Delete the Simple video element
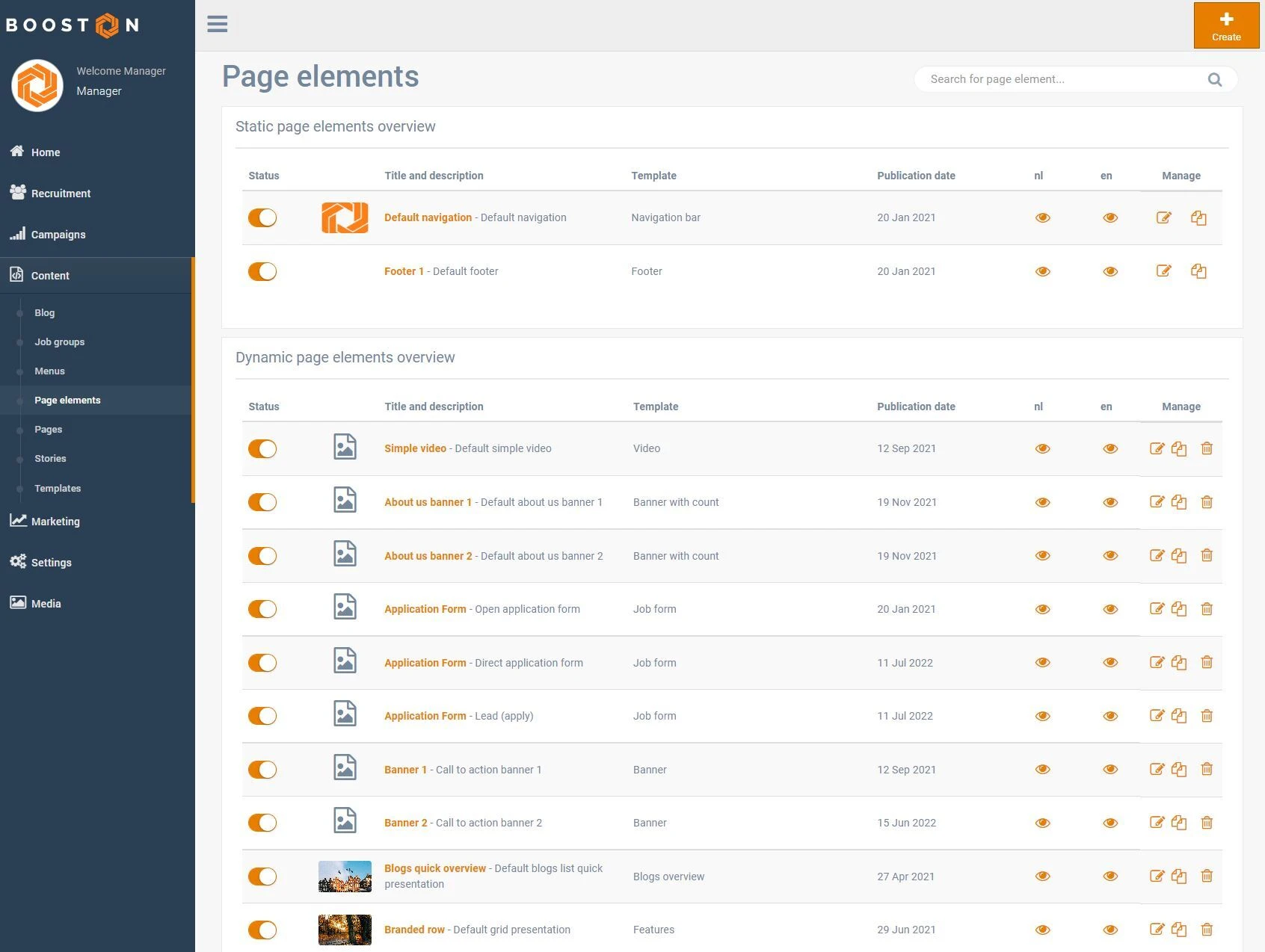1265x952 pixels. click(1207, 448)
